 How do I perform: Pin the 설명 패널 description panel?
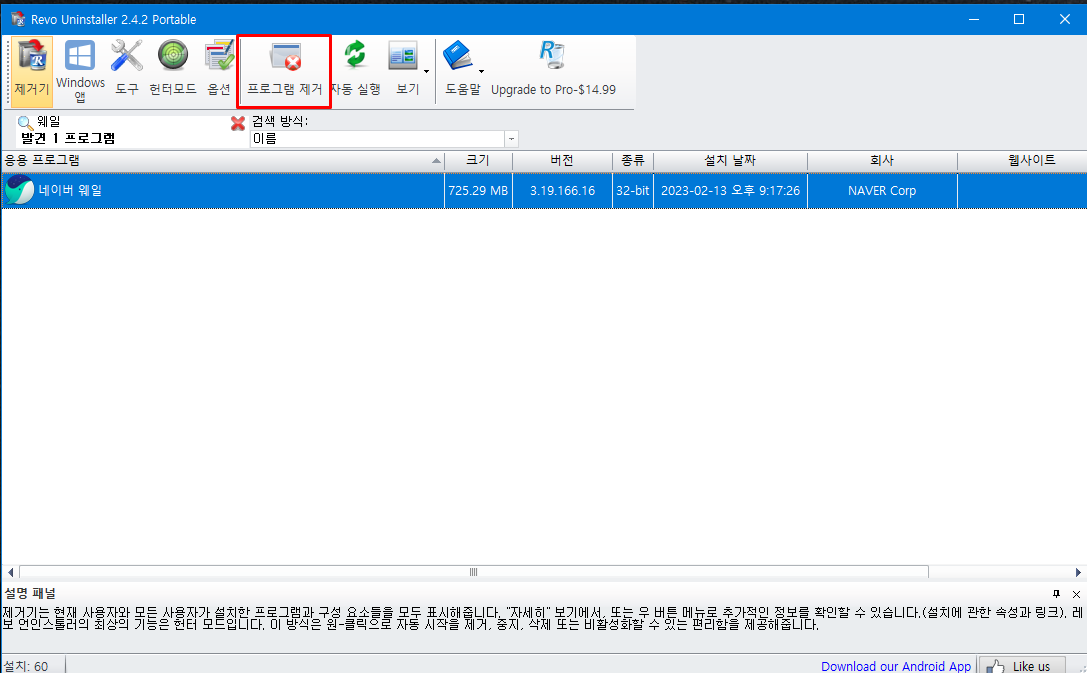[1055, 593]
